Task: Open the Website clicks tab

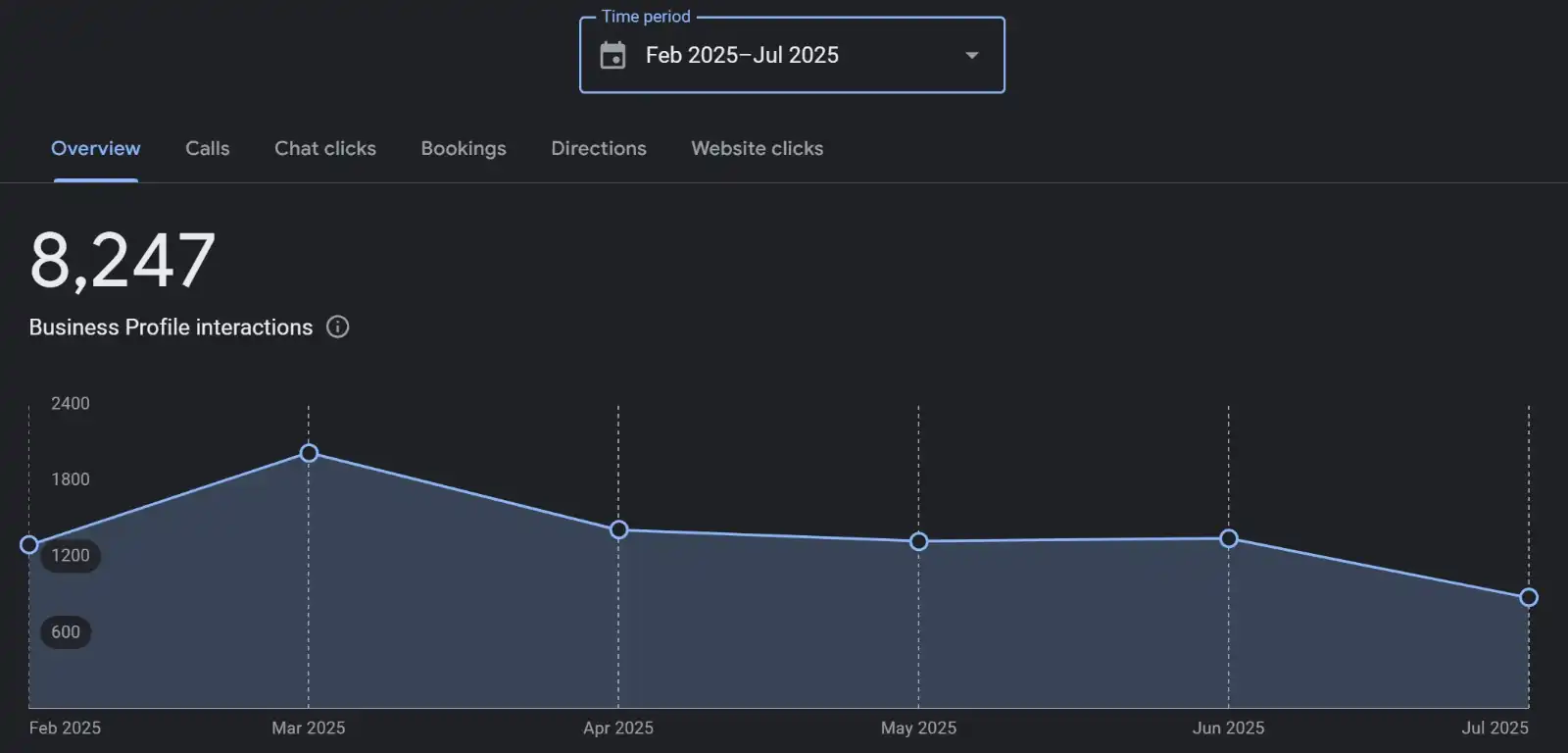Action: 757,148
